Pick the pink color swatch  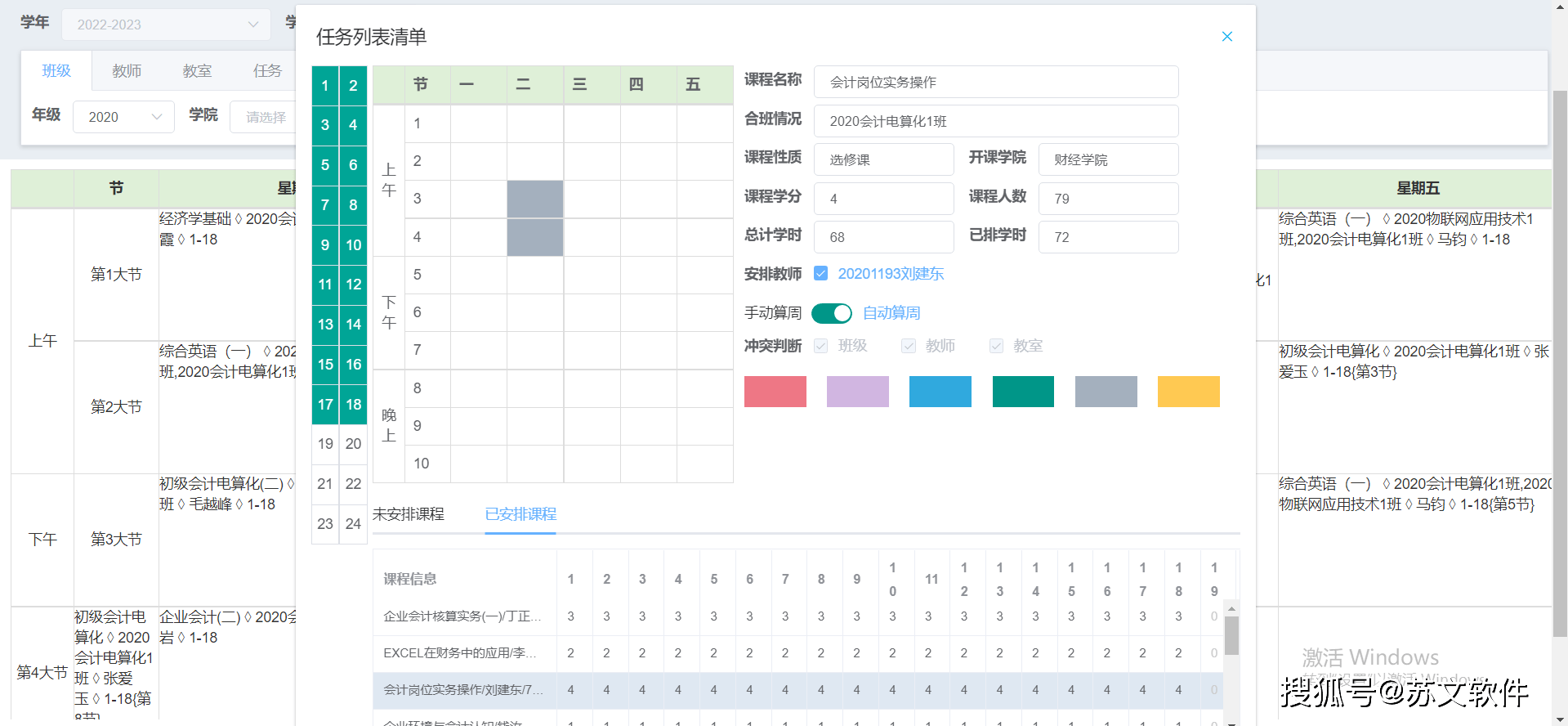[775, 392]
